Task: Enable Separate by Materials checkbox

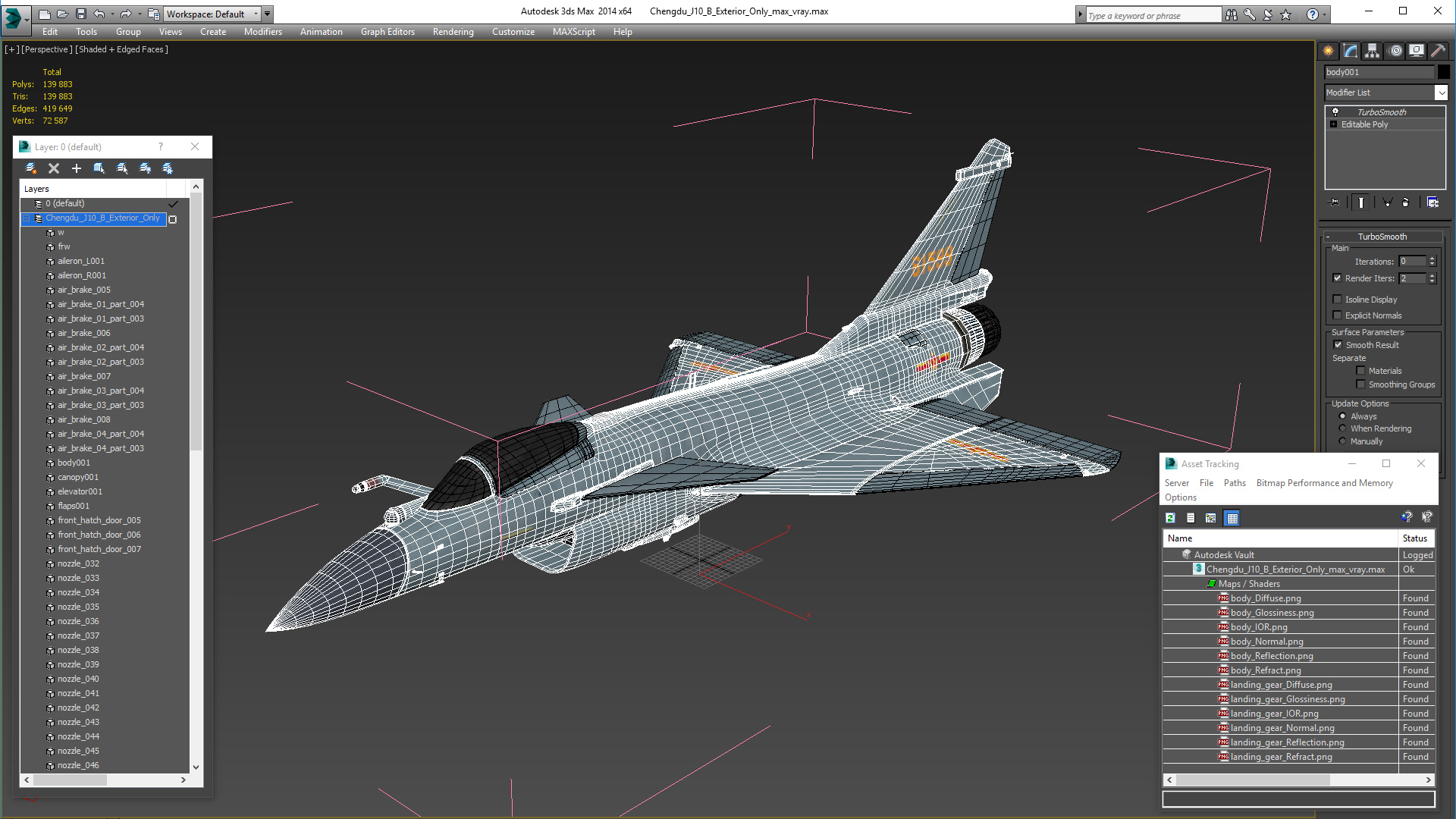Action: click(x=1360, y=371)
